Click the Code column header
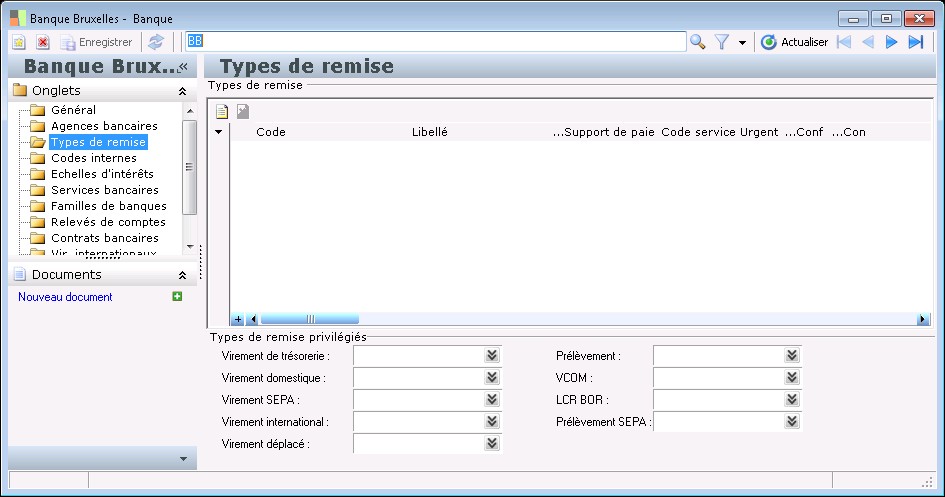The image size is (945, 497). (271, 132)
